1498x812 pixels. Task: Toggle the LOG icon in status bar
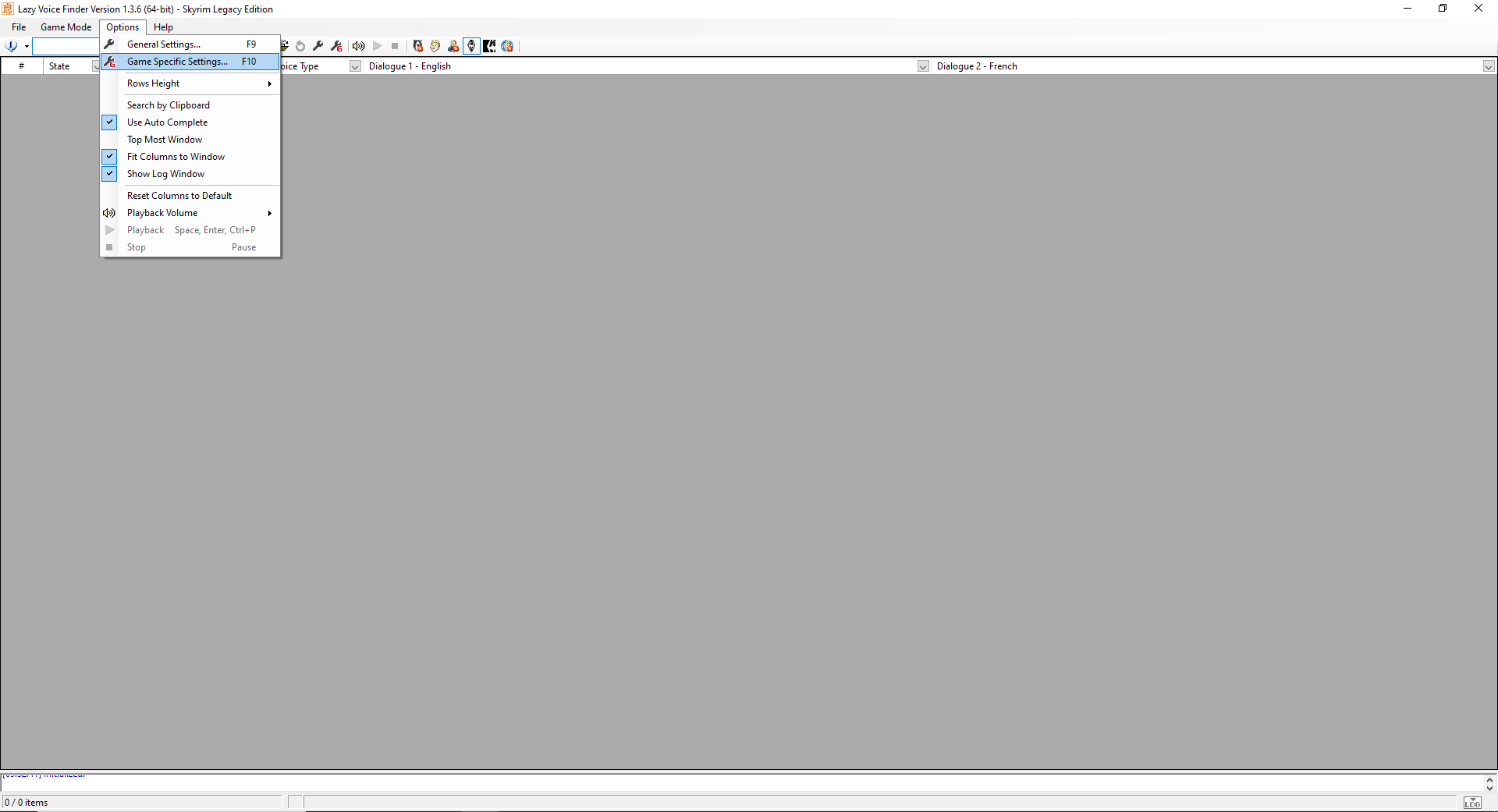coord(1472,803)
